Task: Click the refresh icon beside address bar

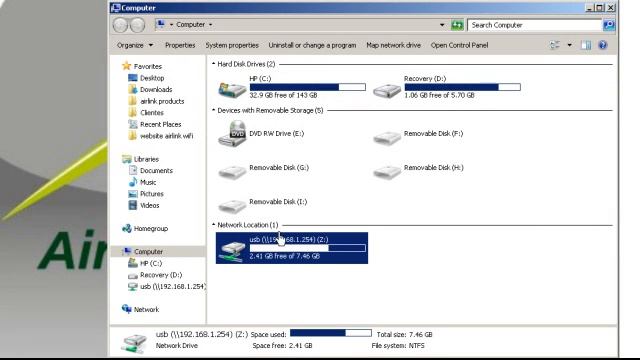Action: pyautogui.click(x=457, y=25)
